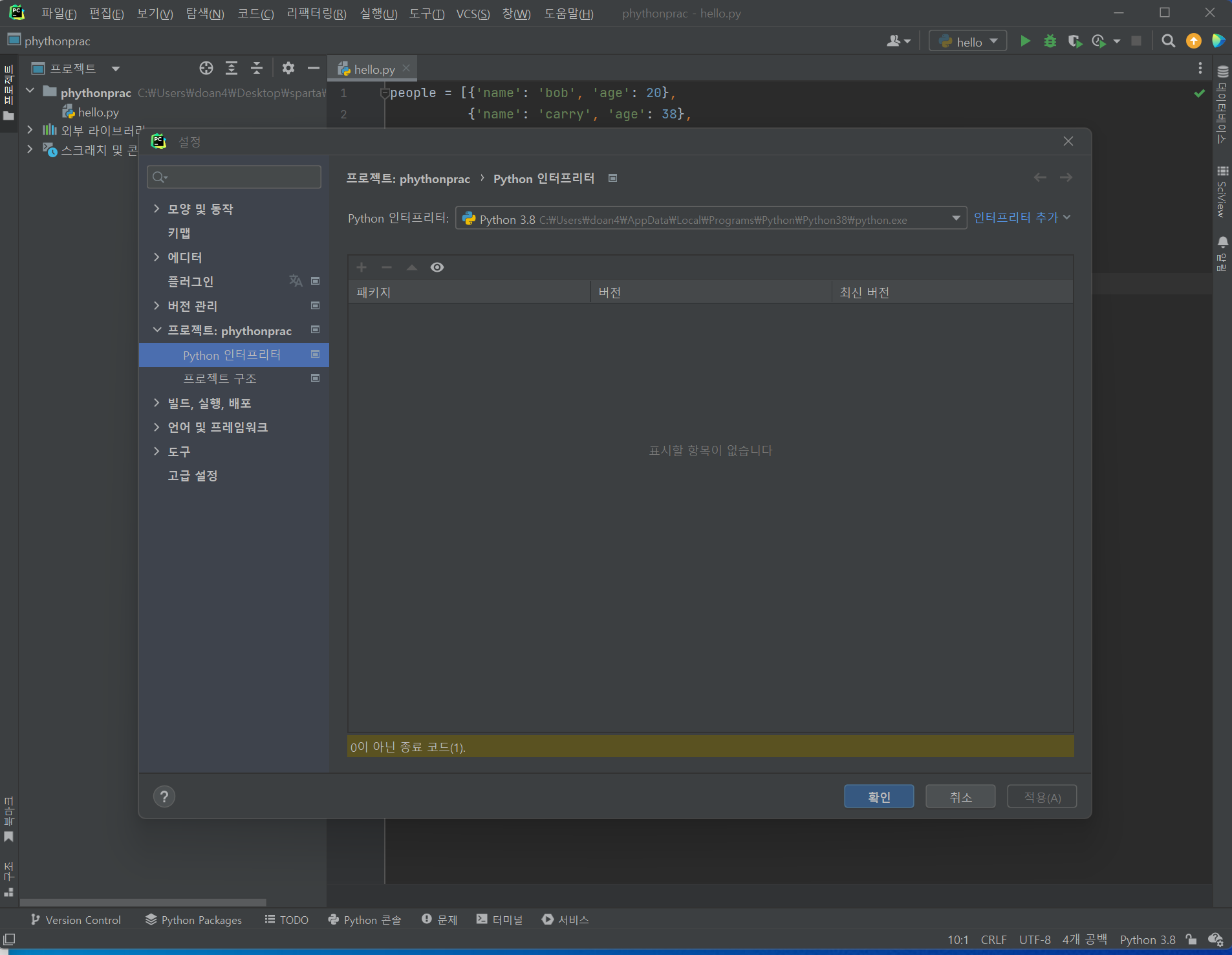
Task: Open Search Everywhere magnifier
Action: 1168,41
